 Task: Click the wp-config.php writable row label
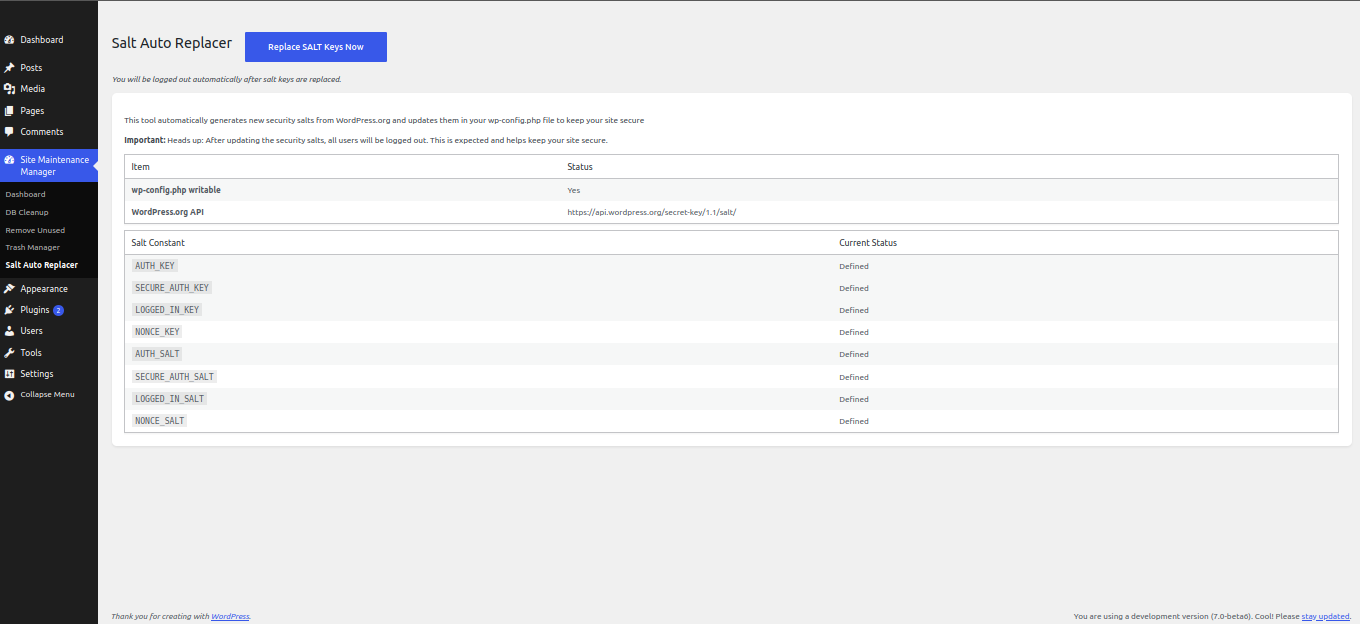click(x=176, y=190)
